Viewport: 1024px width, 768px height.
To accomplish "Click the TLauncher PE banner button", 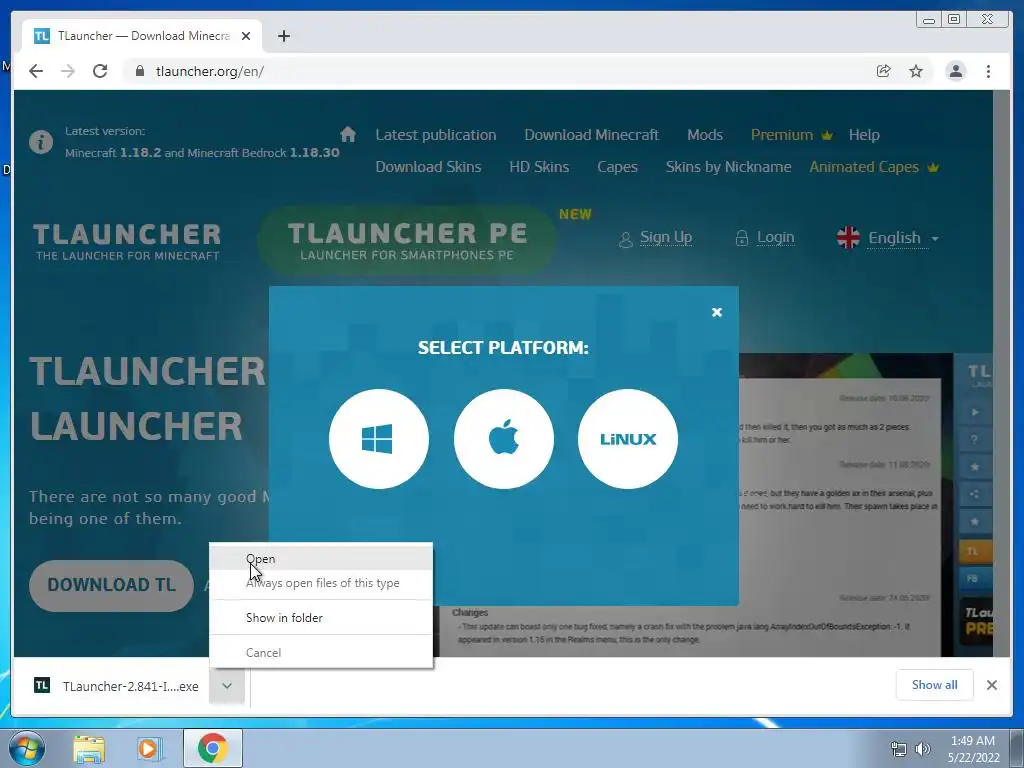I will (407, 240).
